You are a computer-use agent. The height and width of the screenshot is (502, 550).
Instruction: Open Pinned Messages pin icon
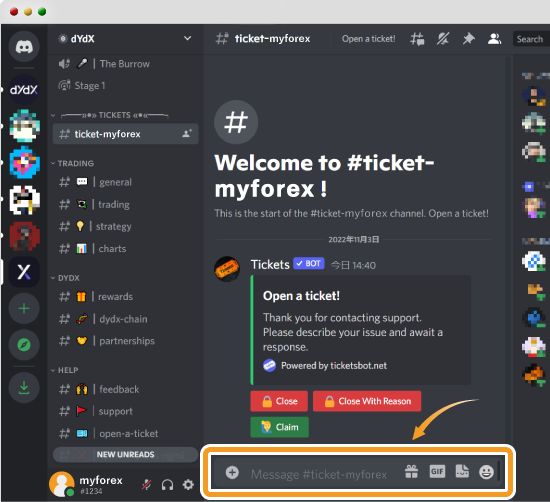click(469, 39)
